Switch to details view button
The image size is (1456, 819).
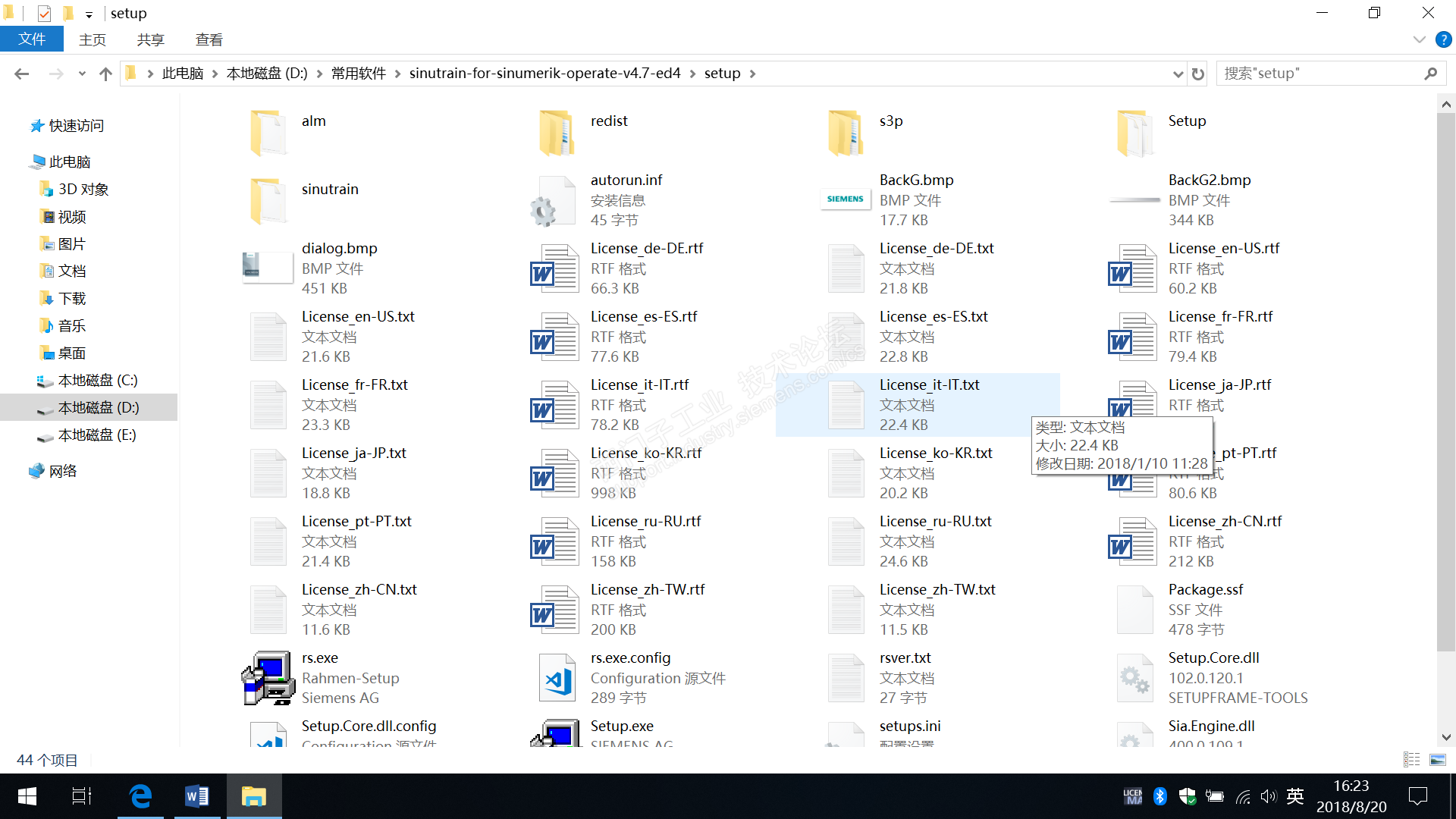[x=1412, y=759]
